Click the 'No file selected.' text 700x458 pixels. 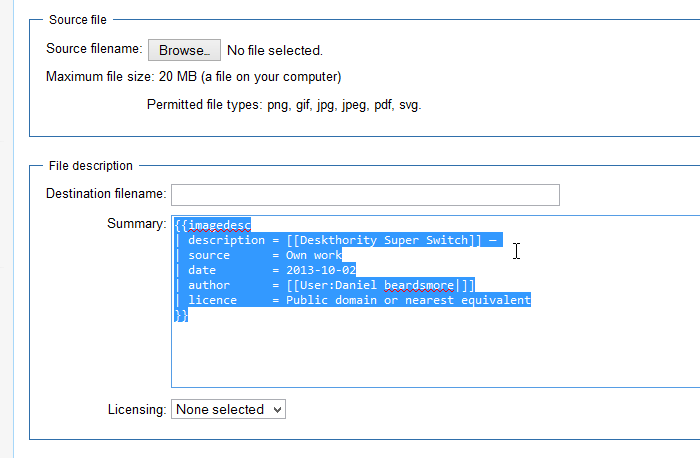pos(275,50)
